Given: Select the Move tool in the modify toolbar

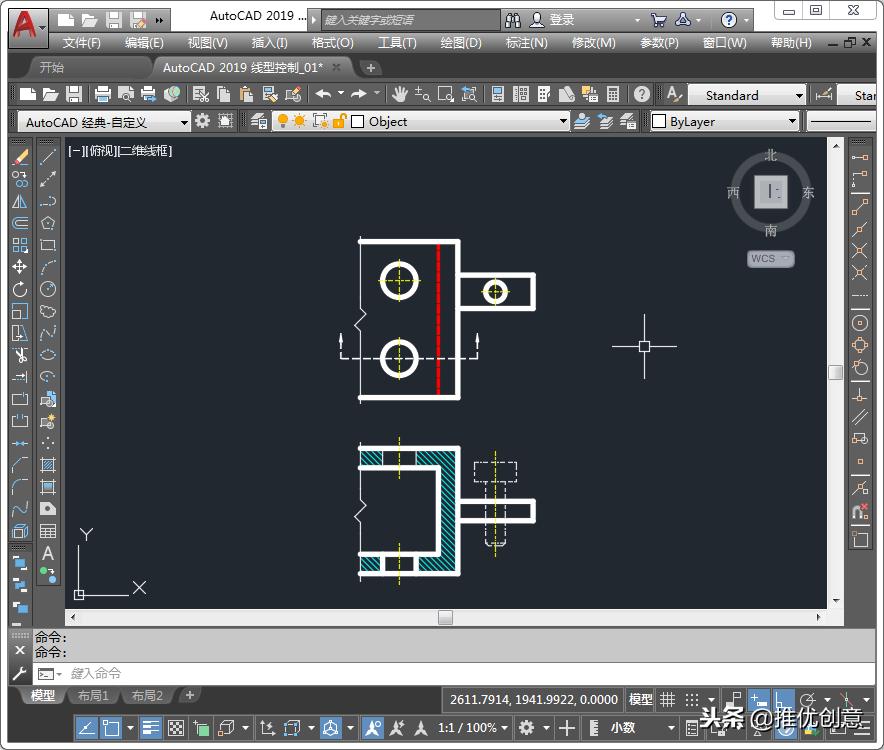Looking at the screenshot, I should pos(17,265).
